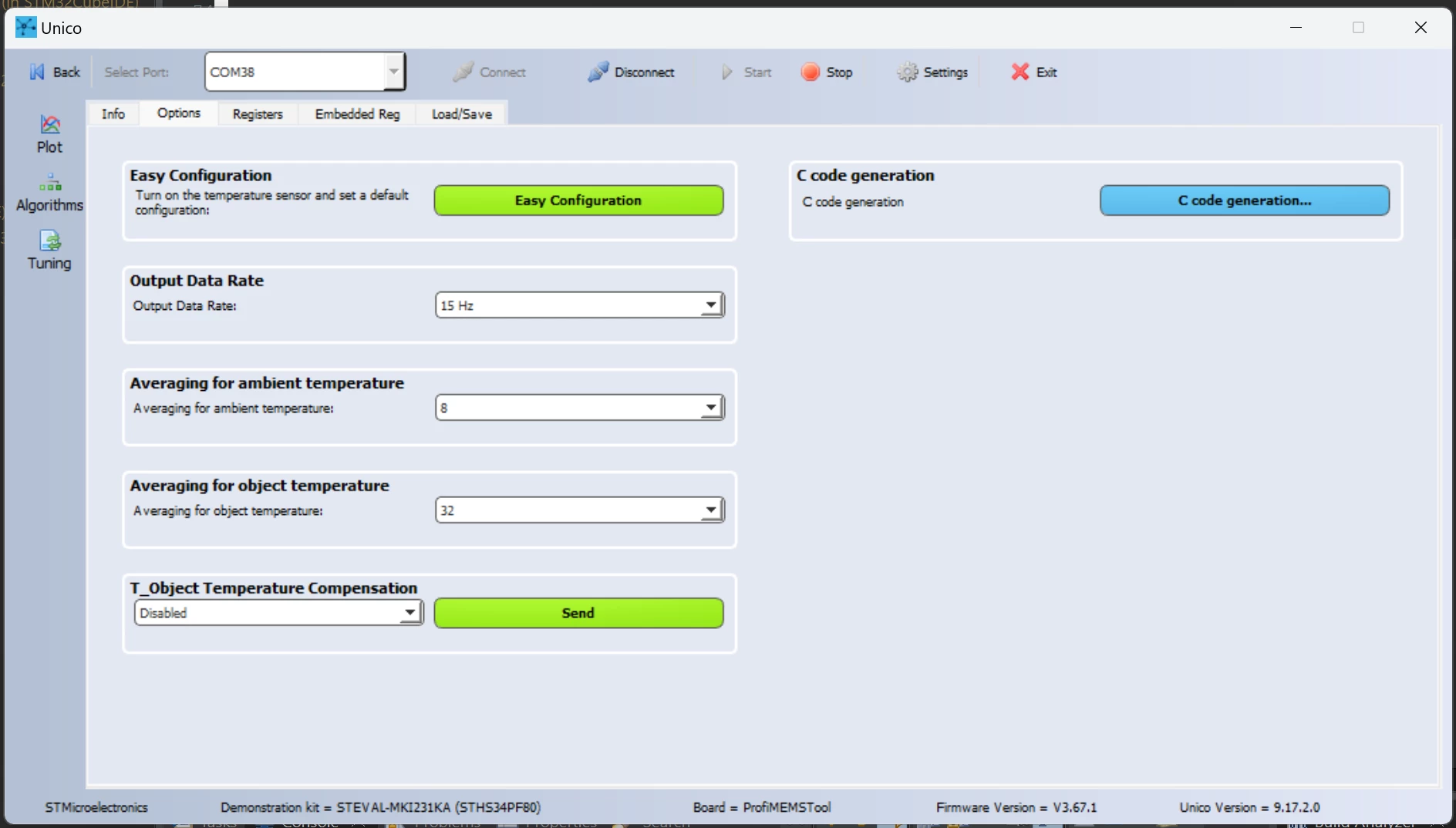The height and width of the screenshot is (828, 1456).
Task: Click the red Exit cross icon
Action: click(1020, 72)
